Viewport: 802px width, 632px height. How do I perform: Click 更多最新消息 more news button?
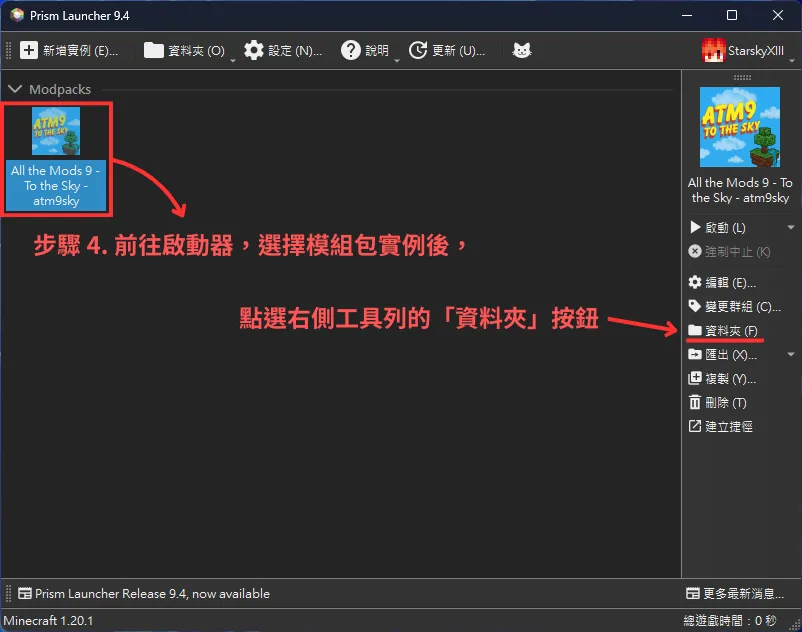(735, 594)
